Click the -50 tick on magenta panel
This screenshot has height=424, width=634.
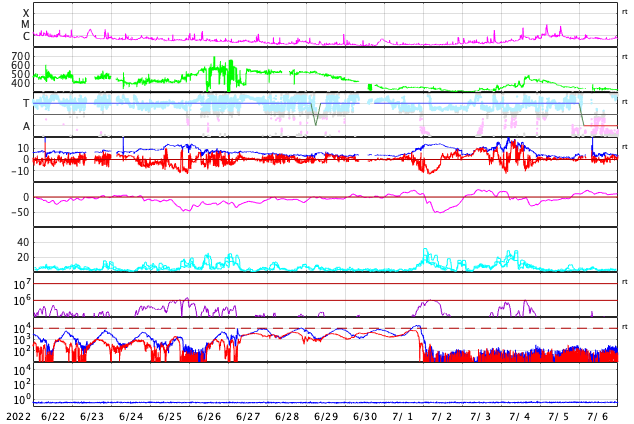pos(21,212)
